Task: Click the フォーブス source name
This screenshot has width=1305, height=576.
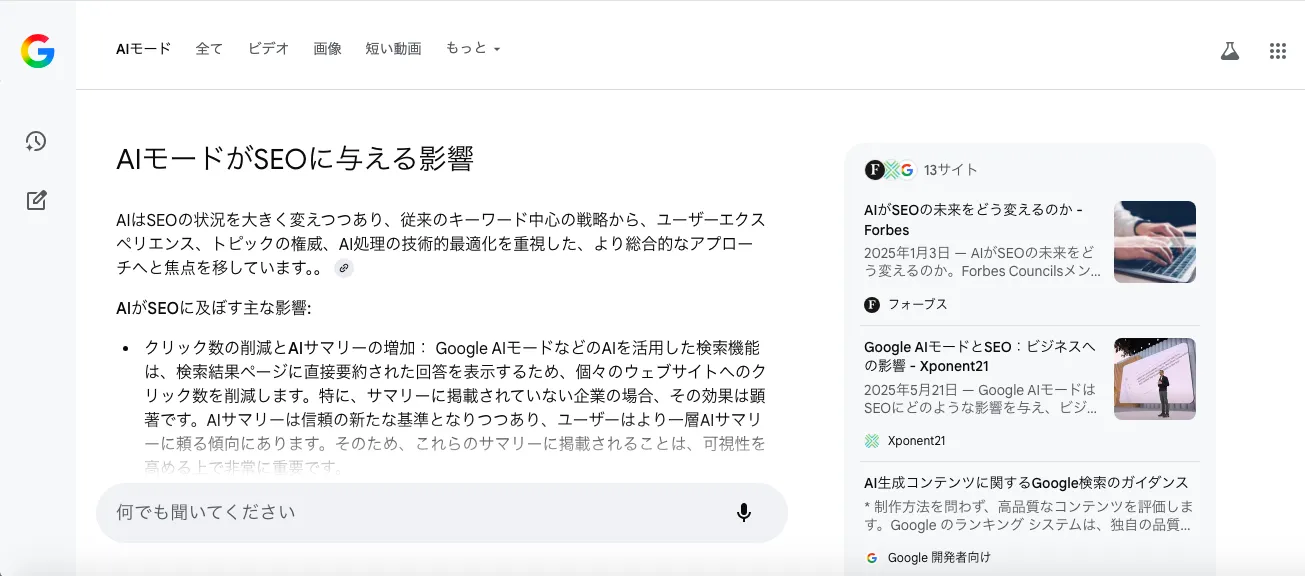Action: click(x=918, y=304)
